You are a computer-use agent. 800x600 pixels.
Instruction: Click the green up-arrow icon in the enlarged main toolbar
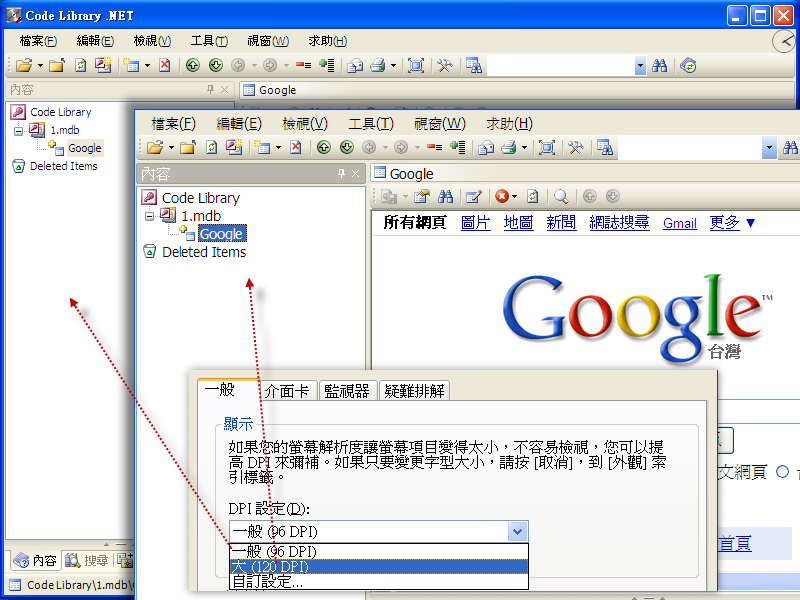pos(323,147)
